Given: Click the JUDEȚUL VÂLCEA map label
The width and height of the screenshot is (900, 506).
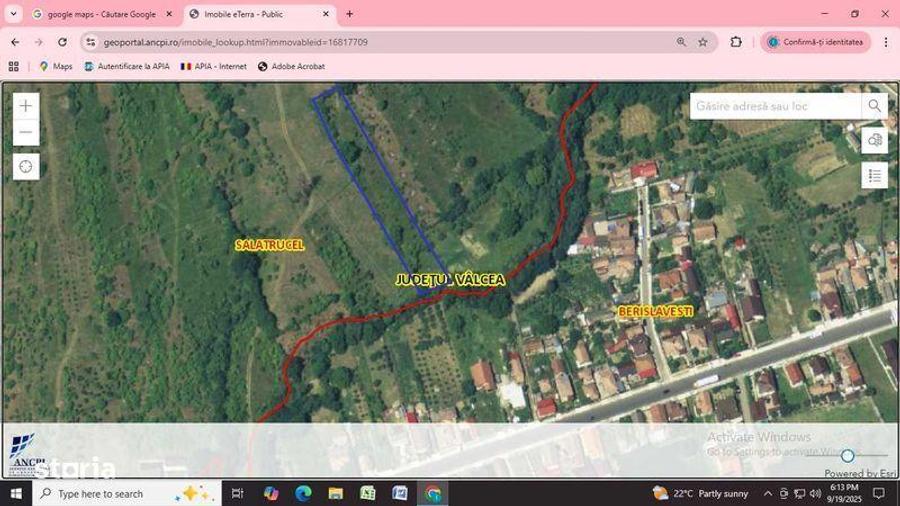Looking at the screenshot, I should pos(451,280).
